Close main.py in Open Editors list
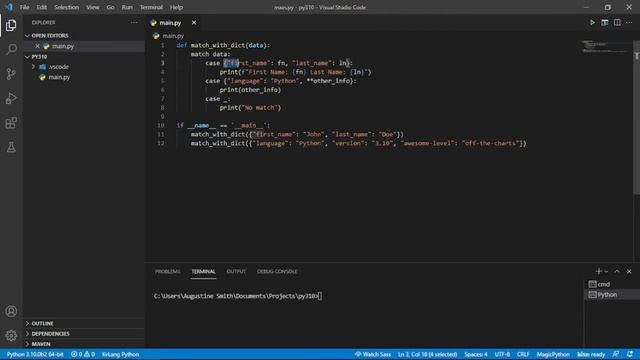Viewport: 640px width, 360px height. (37, 46)
